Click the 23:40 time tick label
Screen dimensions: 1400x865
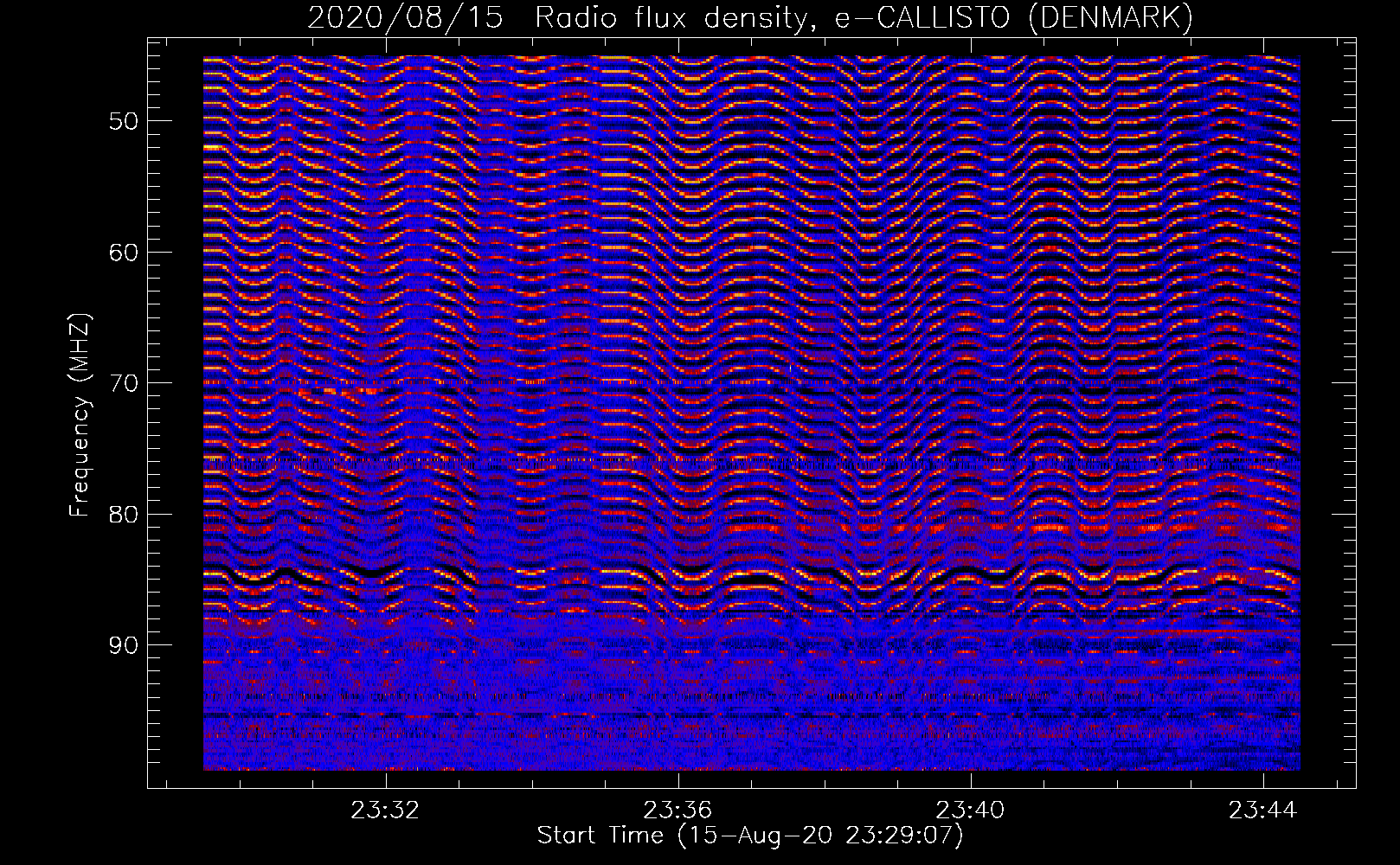(x=971, y=810)
